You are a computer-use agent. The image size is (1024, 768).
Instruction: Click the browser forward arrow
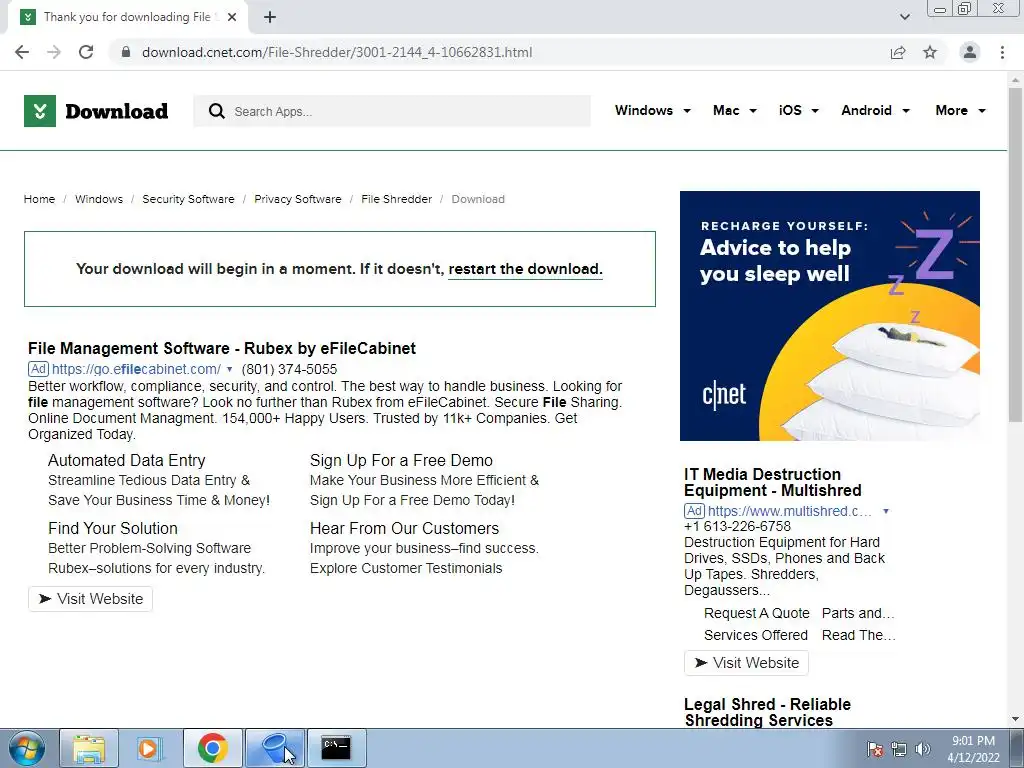54,52
